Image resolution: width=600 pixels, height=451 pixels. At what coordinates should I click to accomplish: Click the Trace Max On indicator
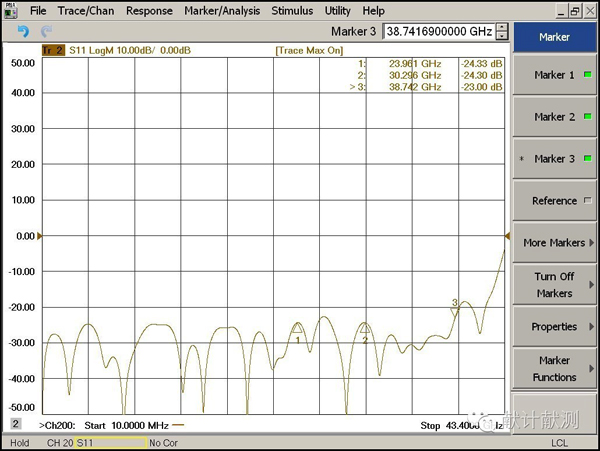(309, 50)
